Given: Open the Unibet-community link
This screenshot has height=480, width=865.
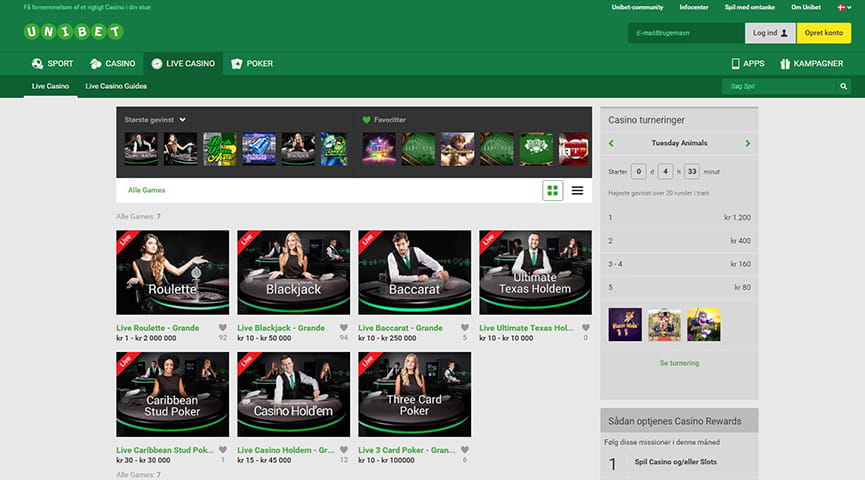Looking at the screenshot, I should click(637, 7).
